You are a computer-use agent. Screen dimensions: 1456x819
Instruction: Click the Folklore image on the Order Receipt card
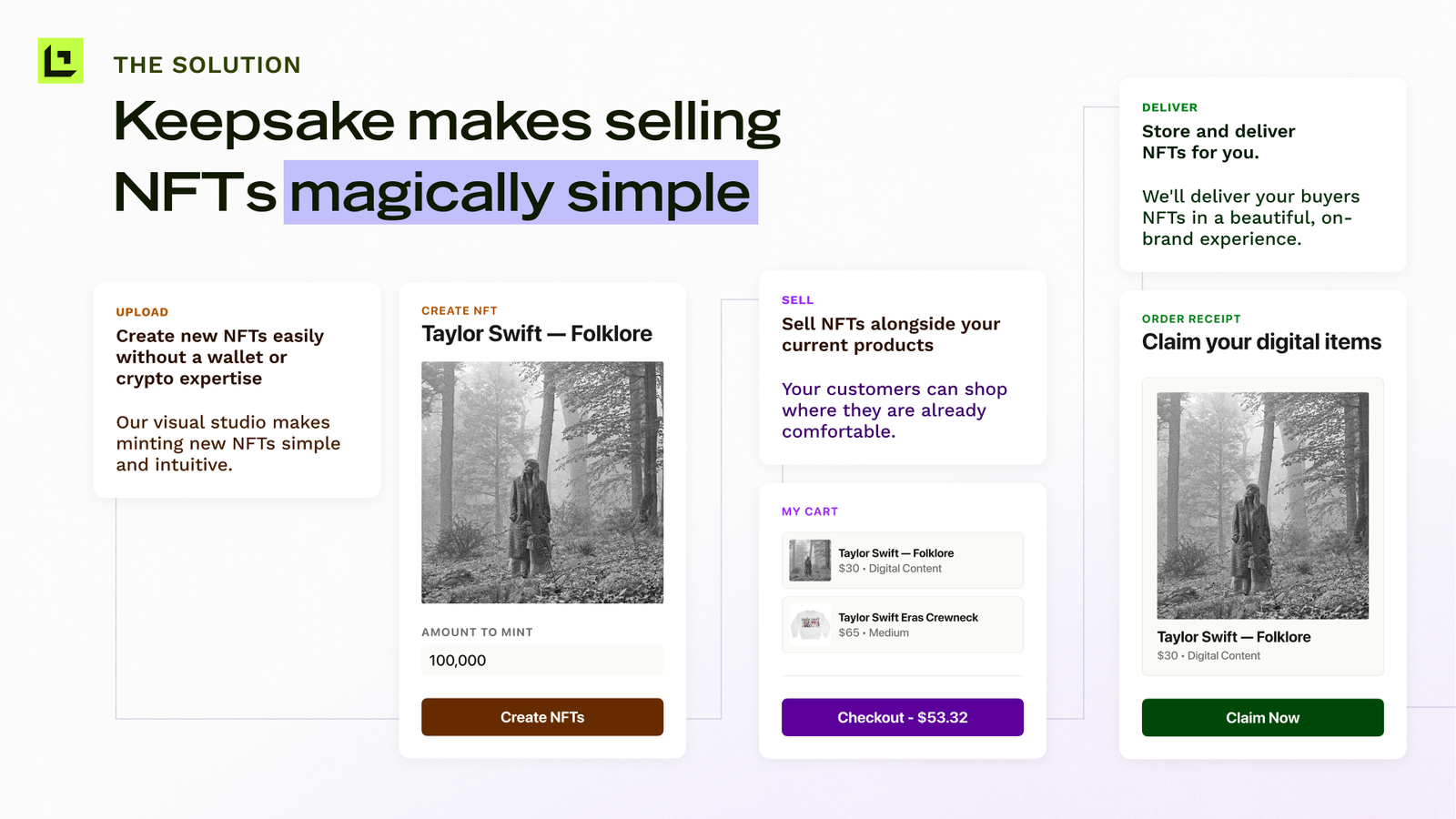1261,504
